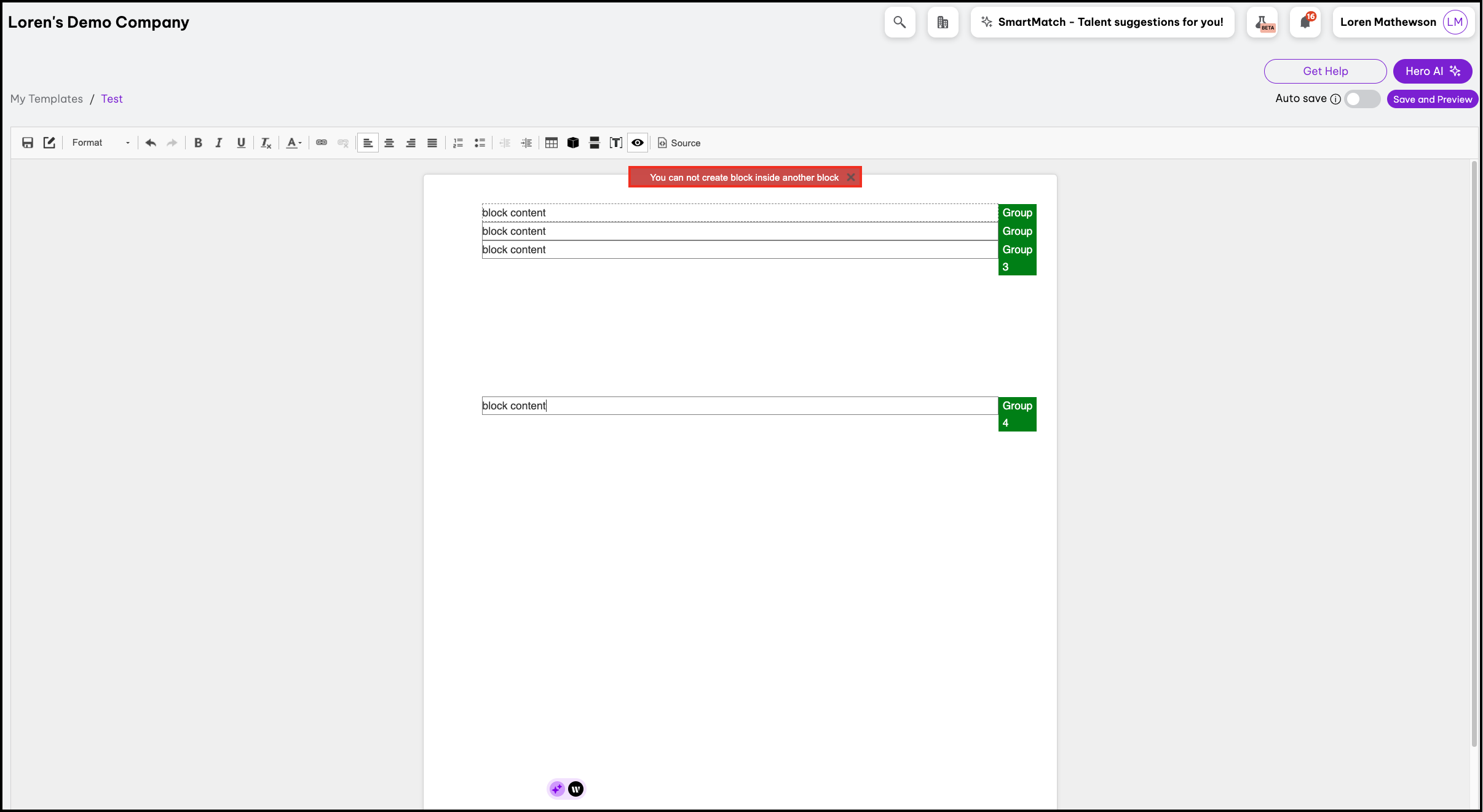Click the black cube block icon
Viewport: 1483px width, 812px height.
[573, 143]
